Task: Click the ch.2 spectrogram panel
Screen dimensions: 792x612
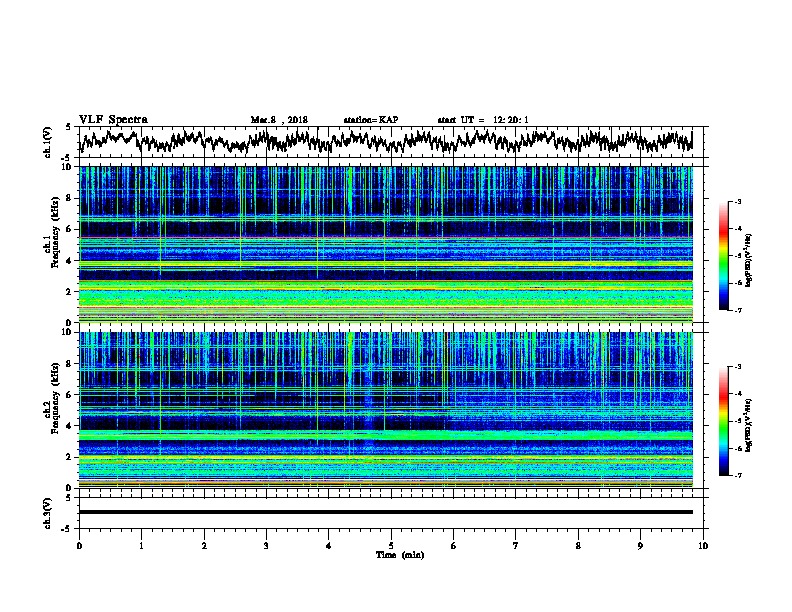Action: coord(386,410)
